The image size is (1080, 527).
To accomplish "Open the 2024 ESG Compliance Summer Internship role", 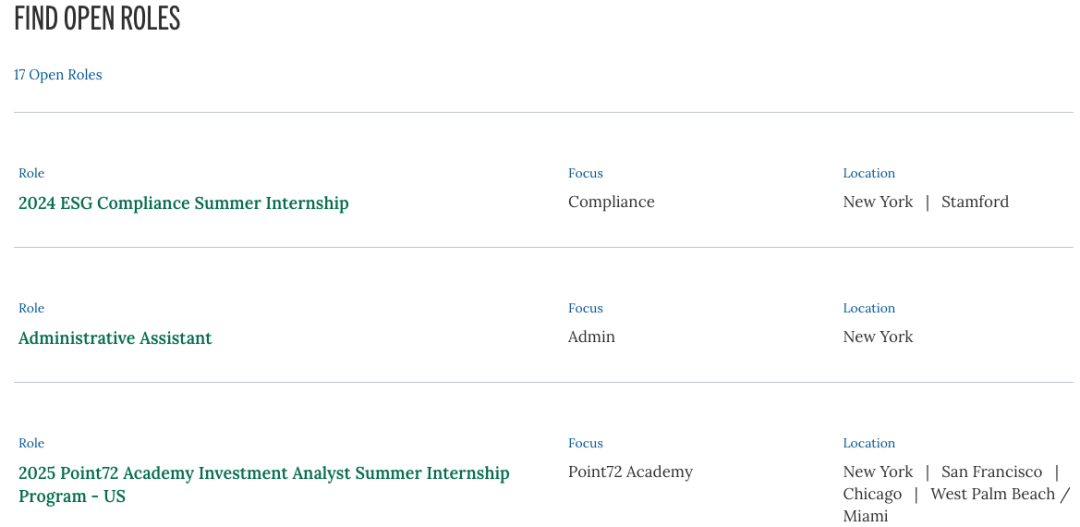I will click(x=183, y=203).
